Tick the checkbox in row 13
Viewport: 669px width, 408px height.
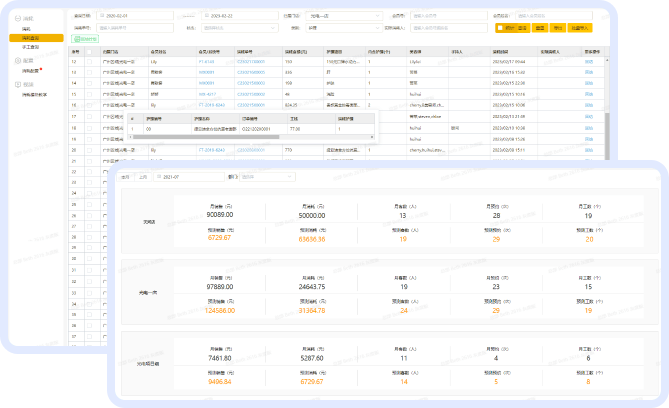(x=89, y=73)
